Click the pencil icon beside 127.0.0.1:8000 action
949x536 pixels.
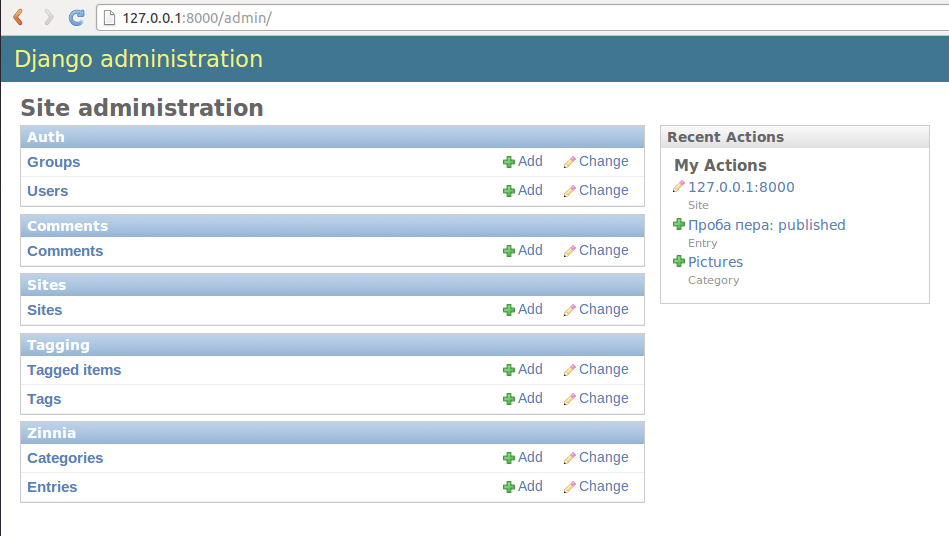pyautogui.click(x=679, y=187)
